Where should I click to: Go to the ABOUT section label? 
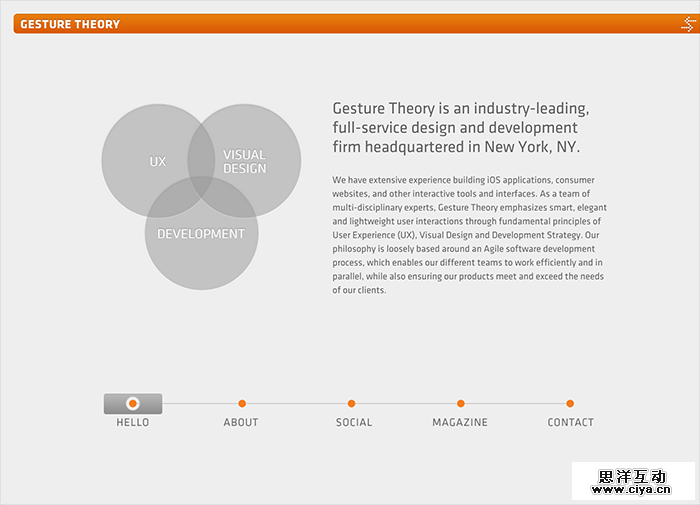[241, 423]
